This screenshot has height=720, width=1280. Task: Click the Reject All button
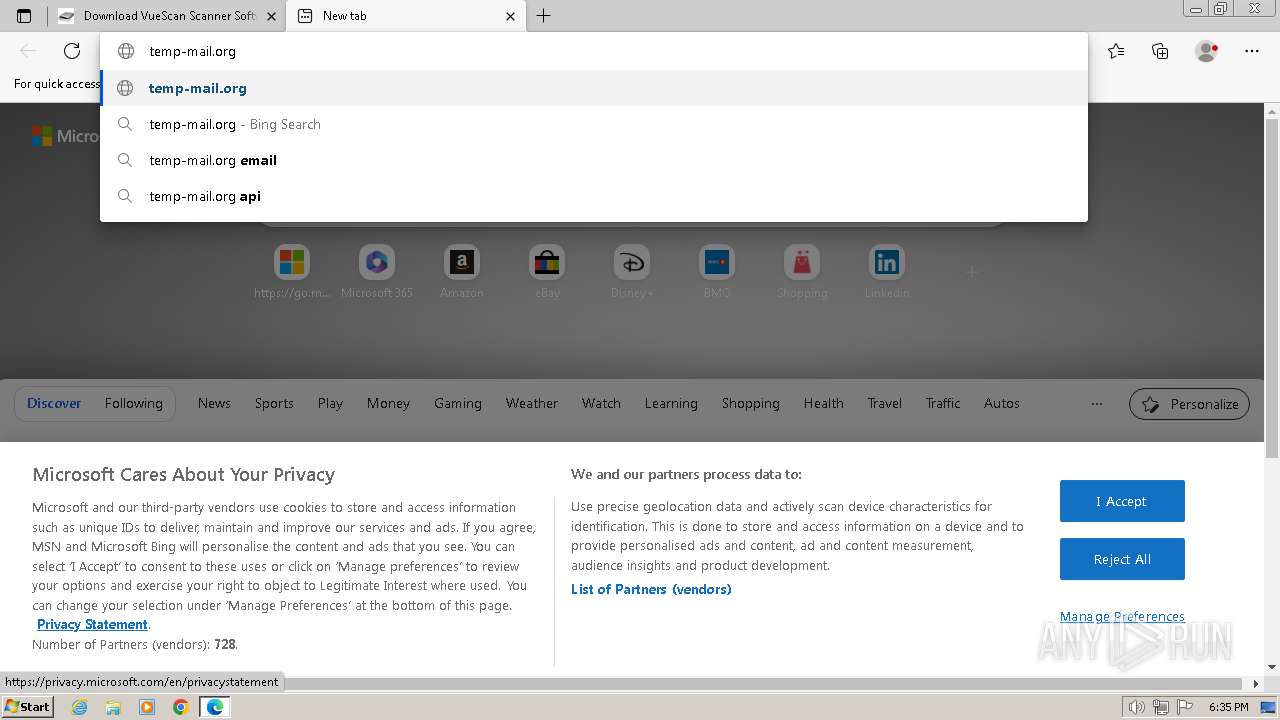[1122, 559]
